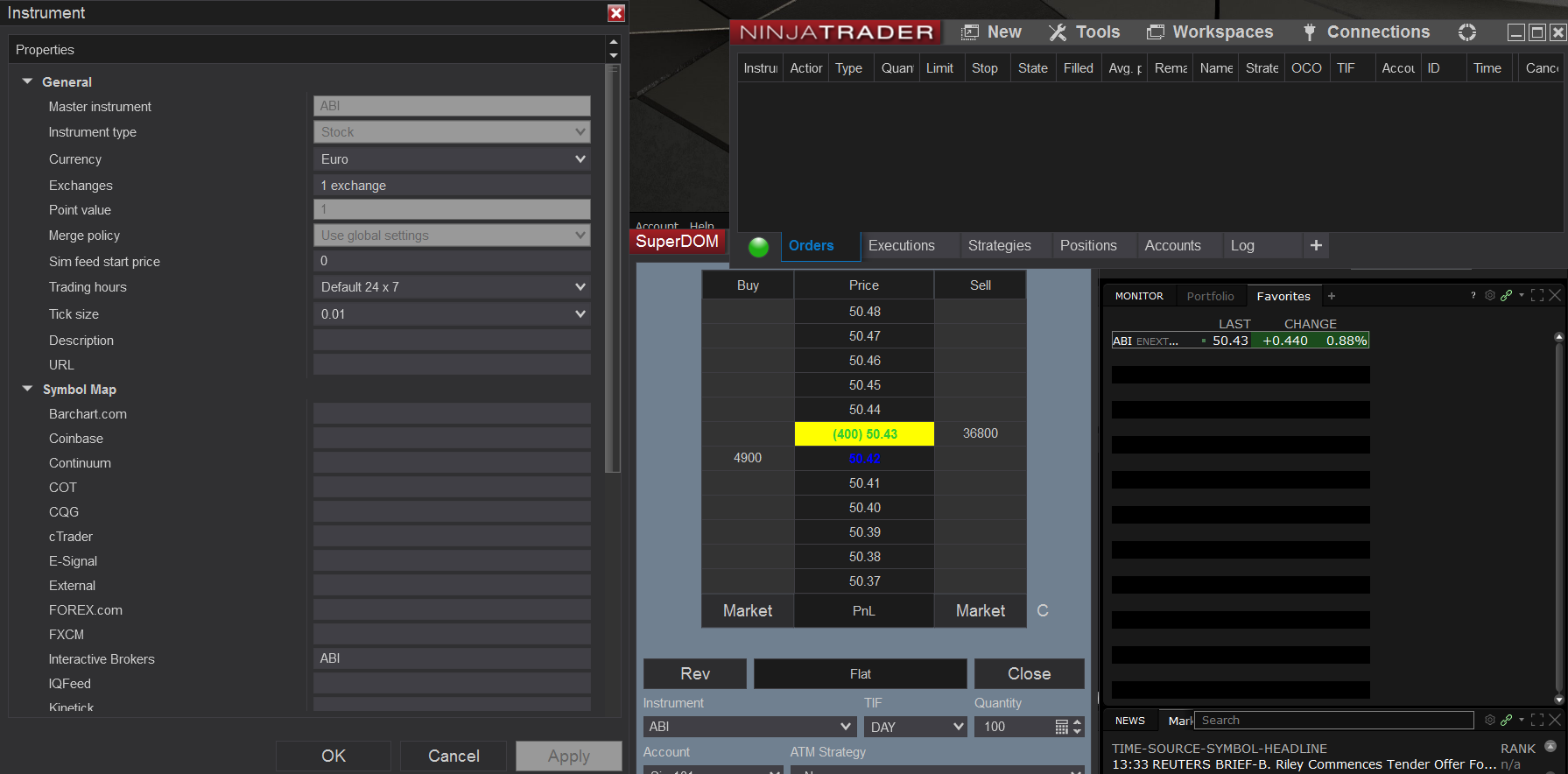Click the 4900 buy size cell
1568x774 pixels.
tap(748, 458)
